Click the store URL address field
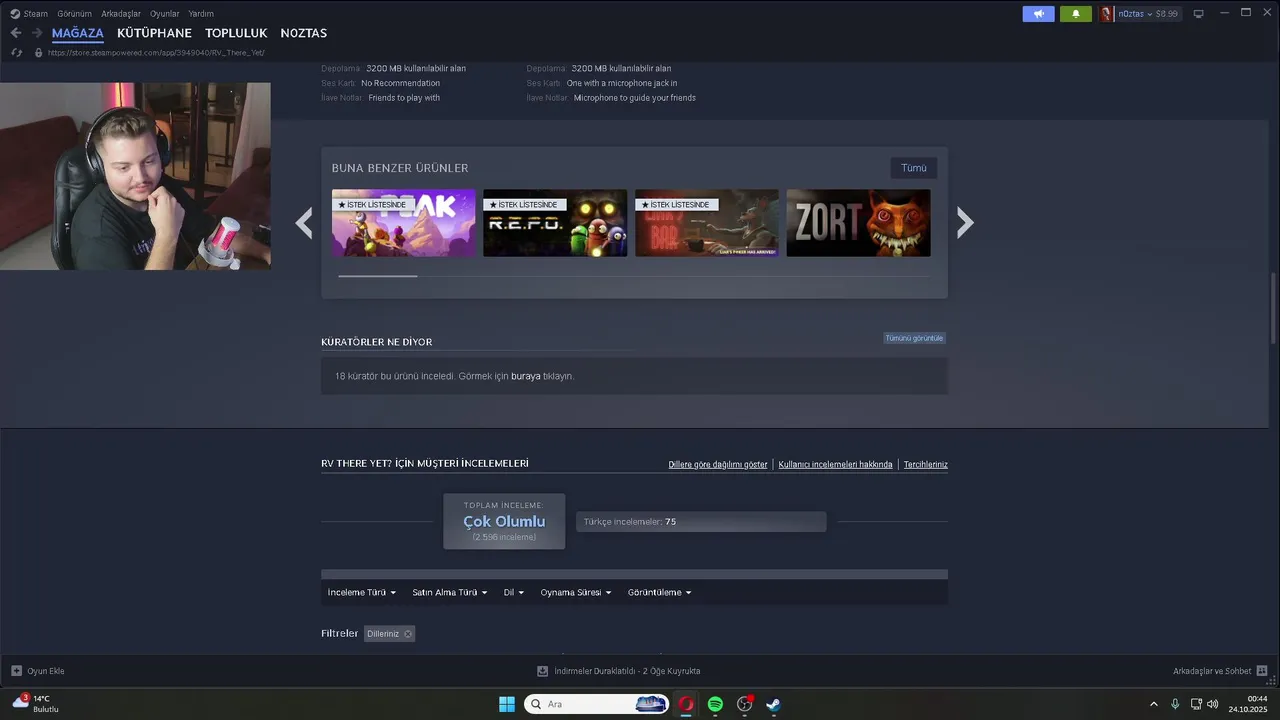This screenshot has height=720, width=1280. 156,52
